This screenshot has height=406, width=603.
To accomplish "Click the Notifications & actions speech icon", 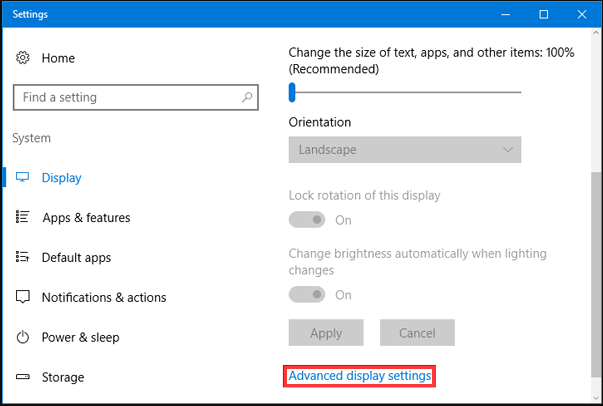I will (22, 297).
